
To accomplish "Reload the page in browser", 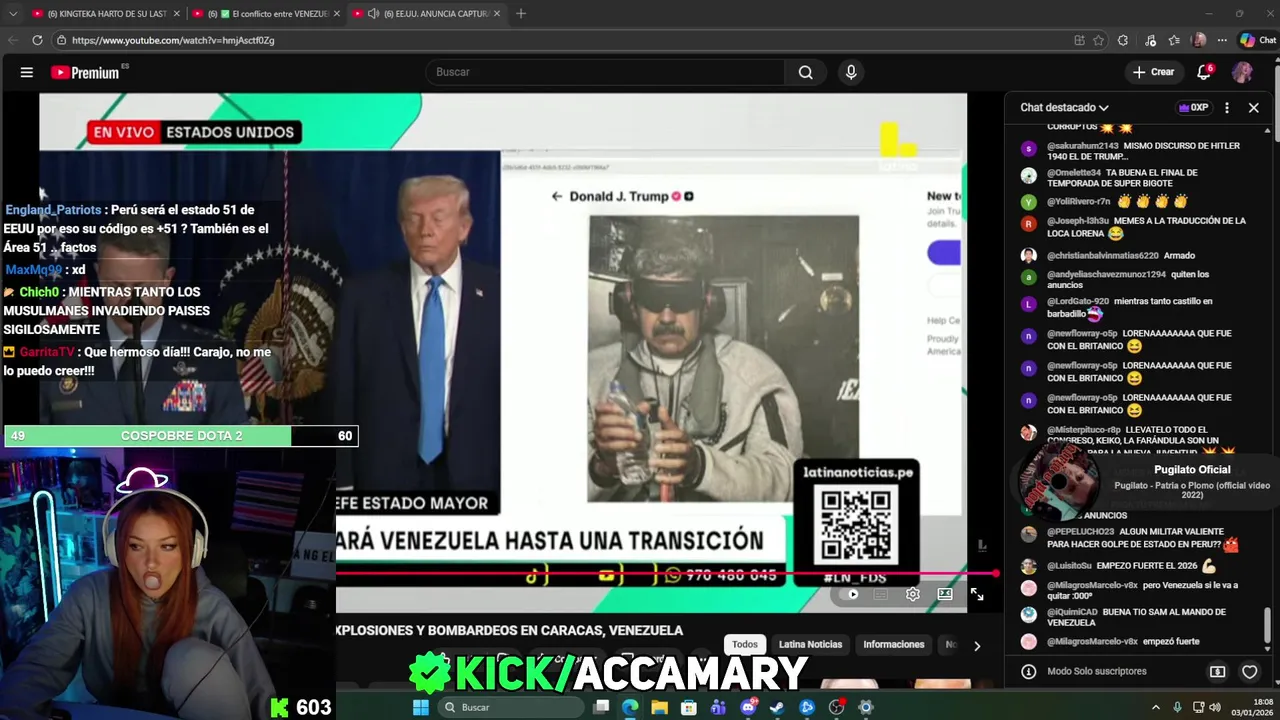I will pos(37,40).
